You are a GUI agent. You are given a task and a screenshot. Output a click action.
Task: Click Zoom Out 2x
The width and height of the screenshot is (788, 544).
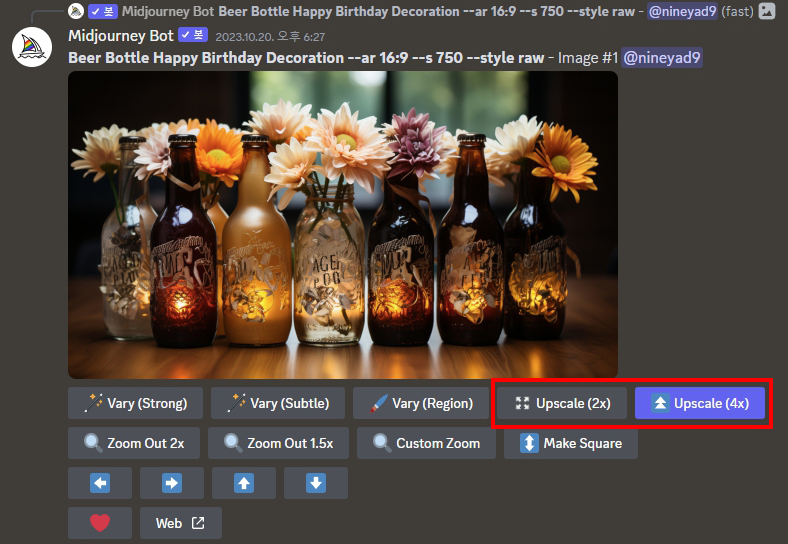(134, 443)
